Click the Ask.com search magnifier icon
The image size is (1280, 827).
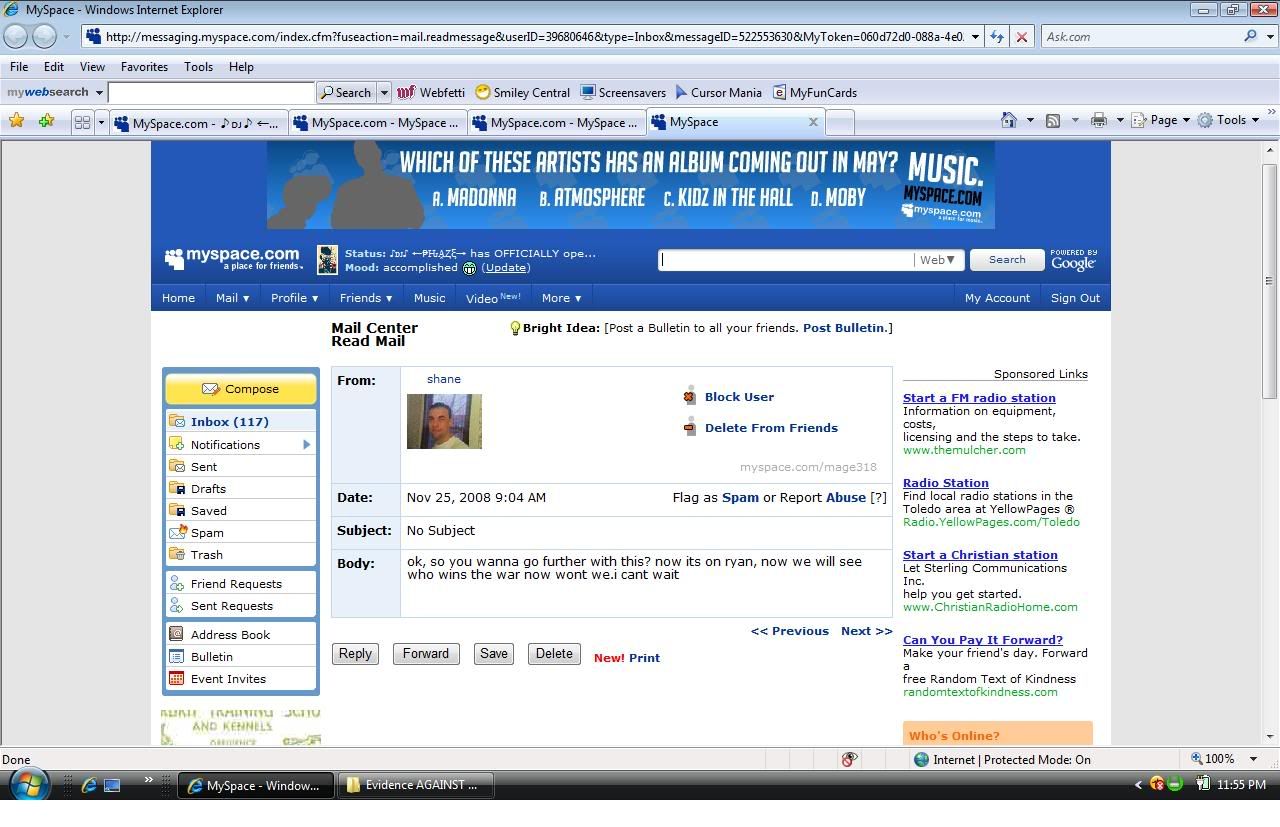point(1250,36)
